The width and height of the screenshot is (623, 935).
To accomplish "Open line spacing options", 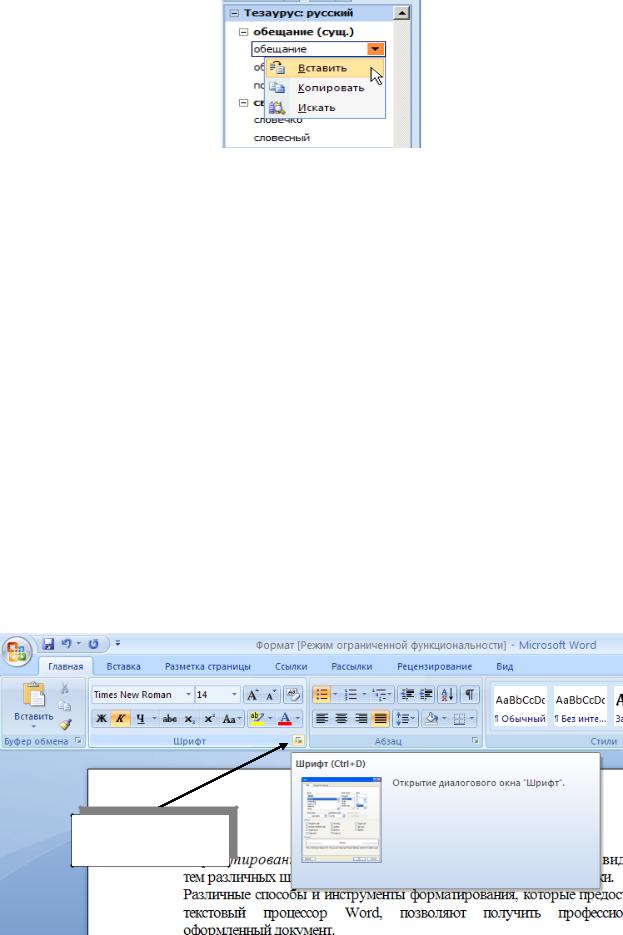I will pos(405,719).
